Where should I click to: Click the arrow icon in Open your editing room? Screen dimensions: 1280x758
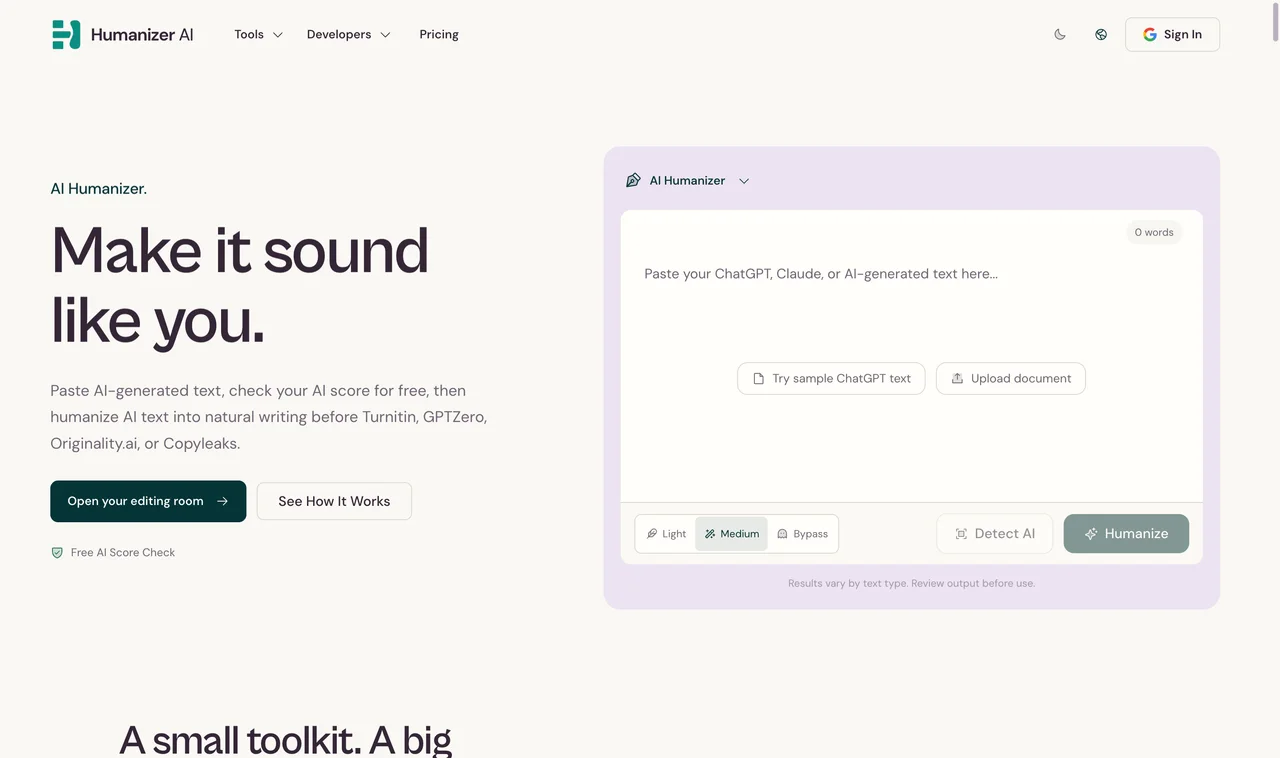coord(222,501)
